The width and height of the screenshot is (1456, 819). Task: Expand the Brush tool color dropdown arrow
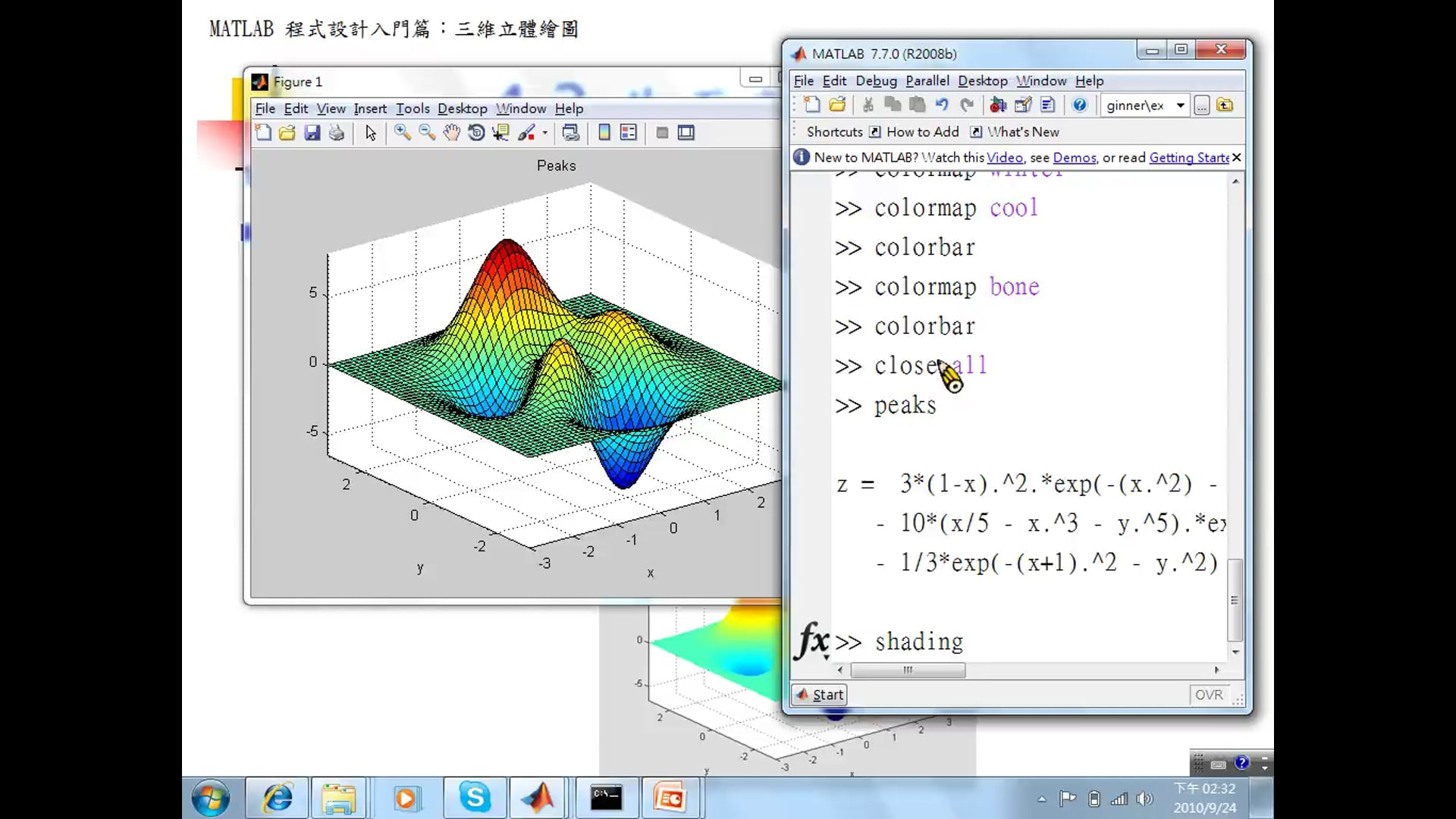pyautogui.click(x=545, y=133)
